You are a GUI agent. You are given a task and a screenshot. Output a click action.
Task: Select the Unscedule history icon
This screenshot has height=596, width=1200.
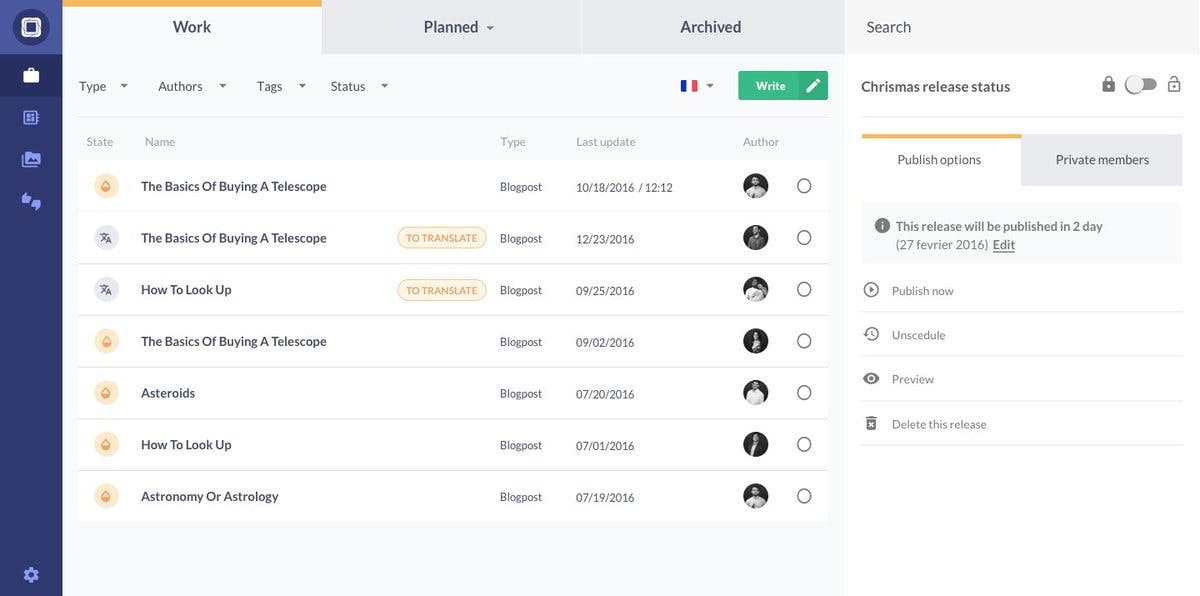871,332
